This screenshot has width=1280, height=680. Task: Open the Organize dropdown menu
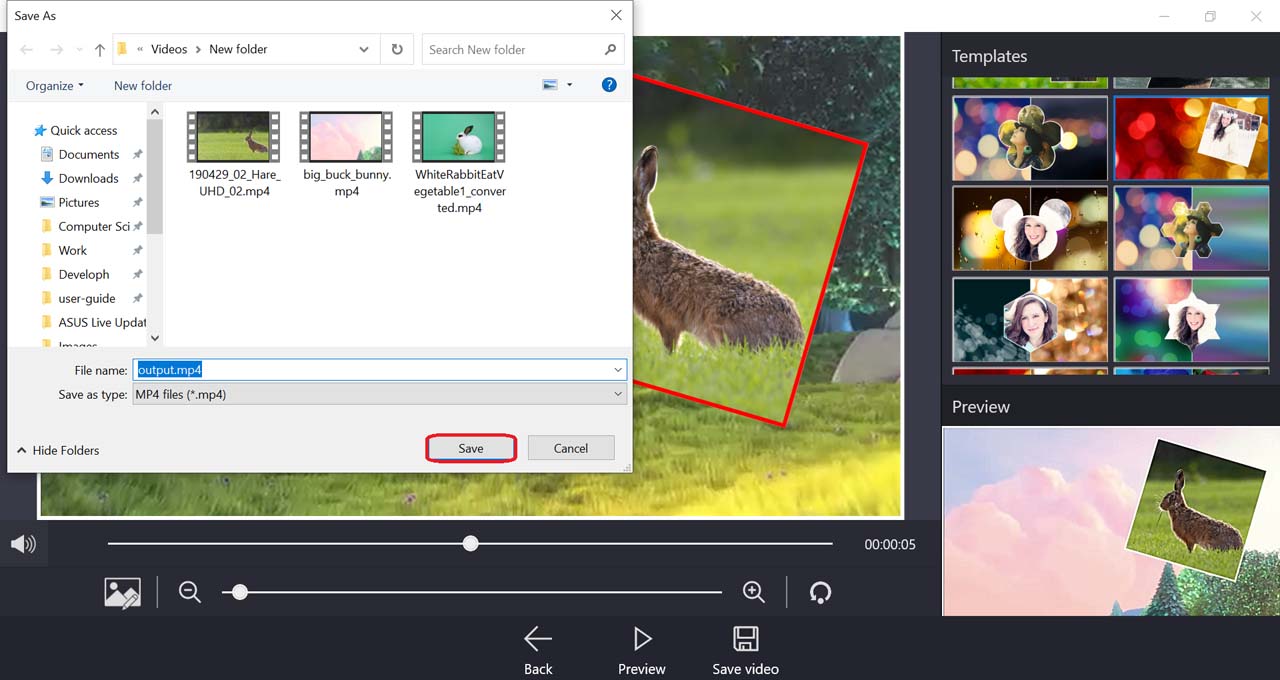55,86
